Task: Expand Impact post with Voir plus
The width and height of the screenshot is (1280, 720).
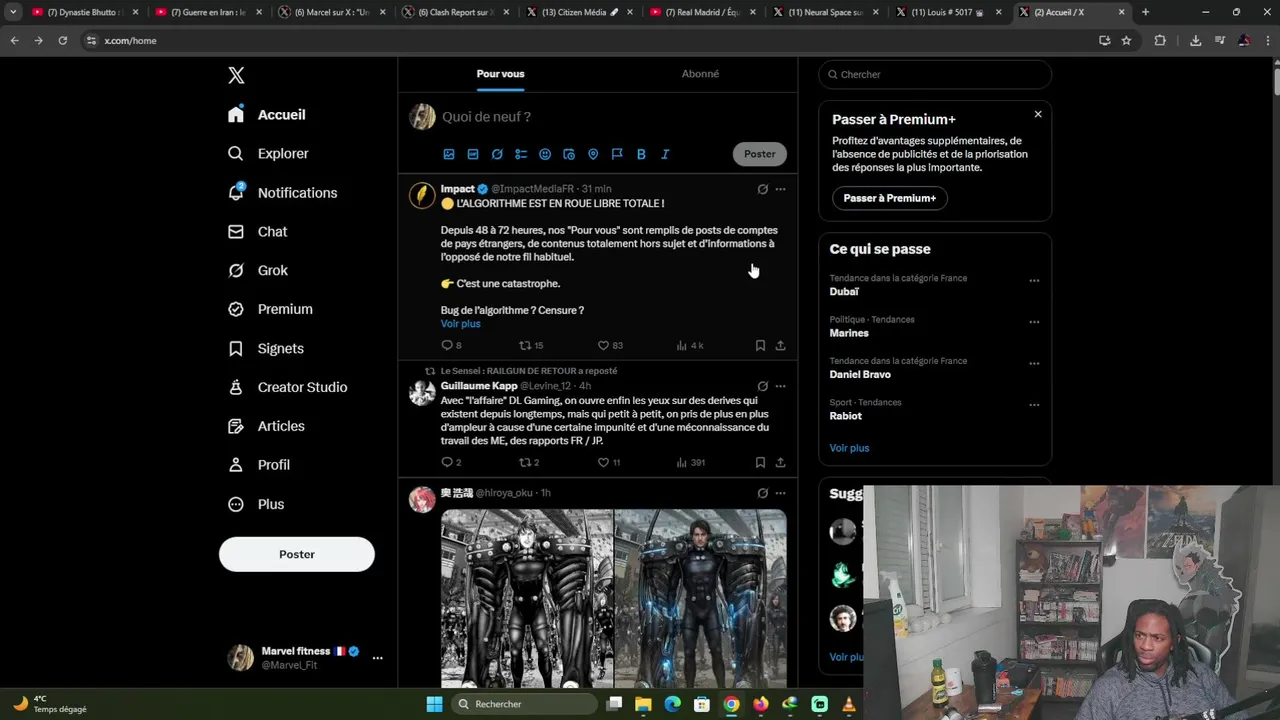Action: click(460, 324)
